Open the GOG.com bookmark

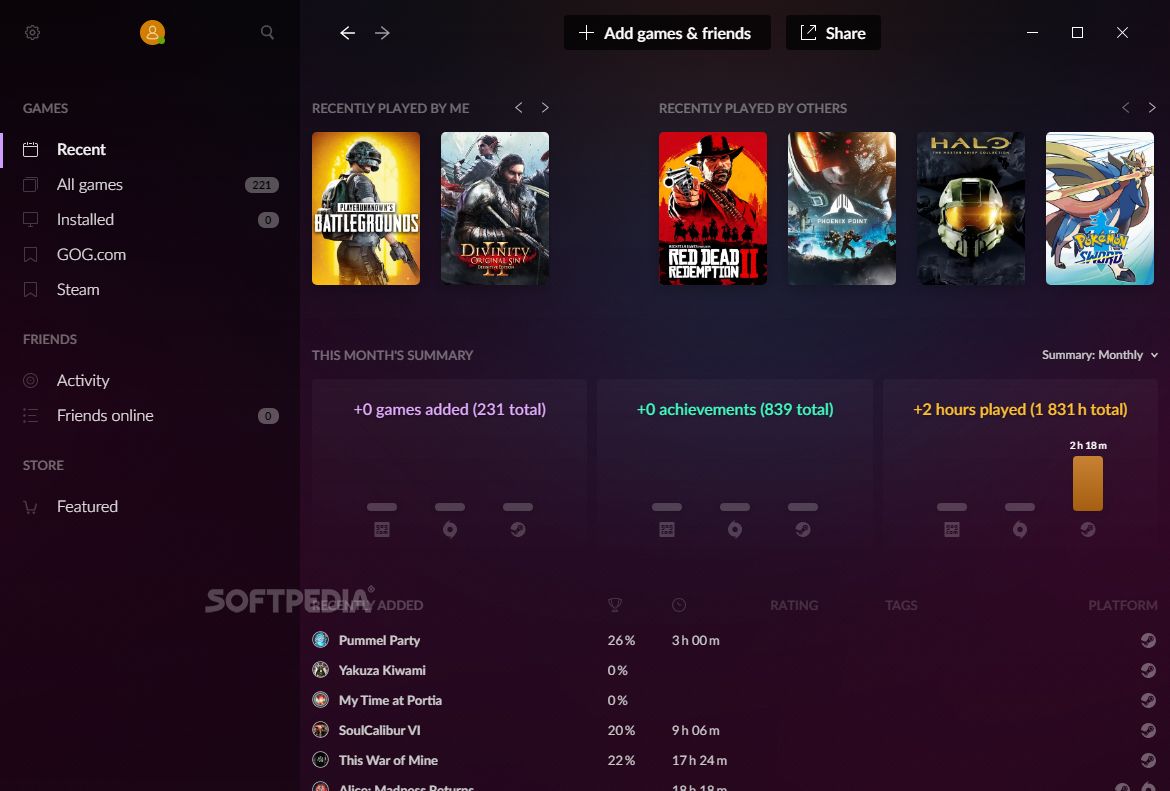[x=149, y=254]
